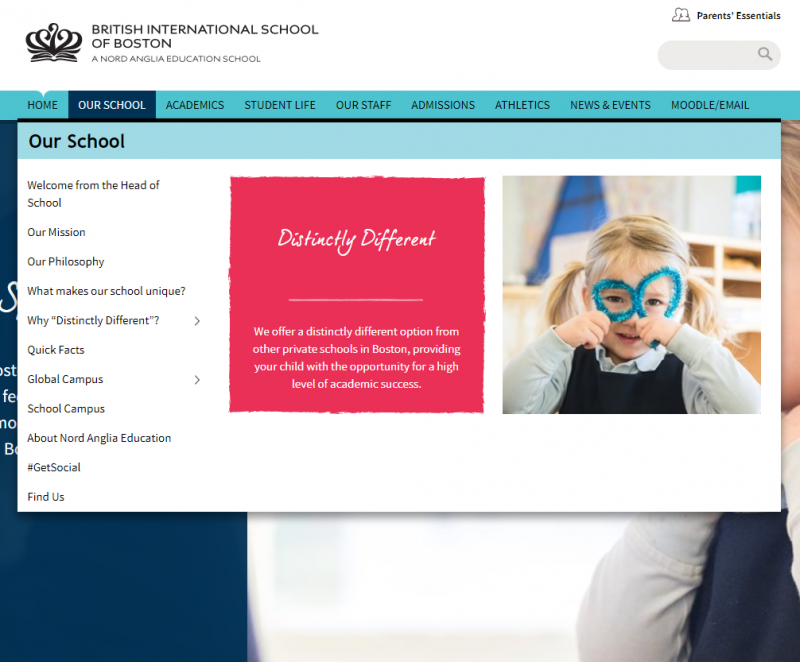Open MOODLE/EMAIL from the navigation bar

tap(710, 104)
